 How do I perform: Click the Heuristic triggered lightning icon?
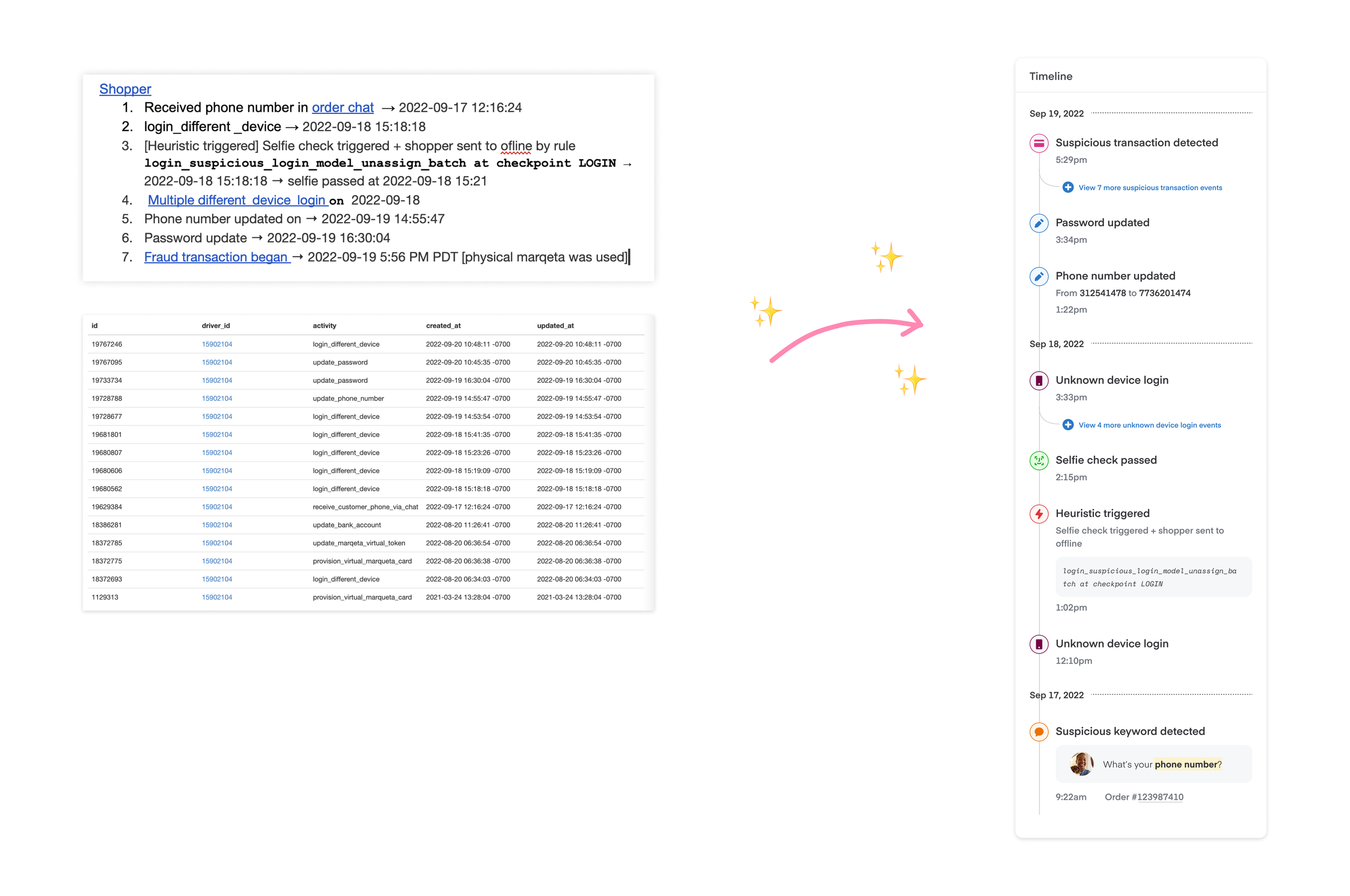1038,514
